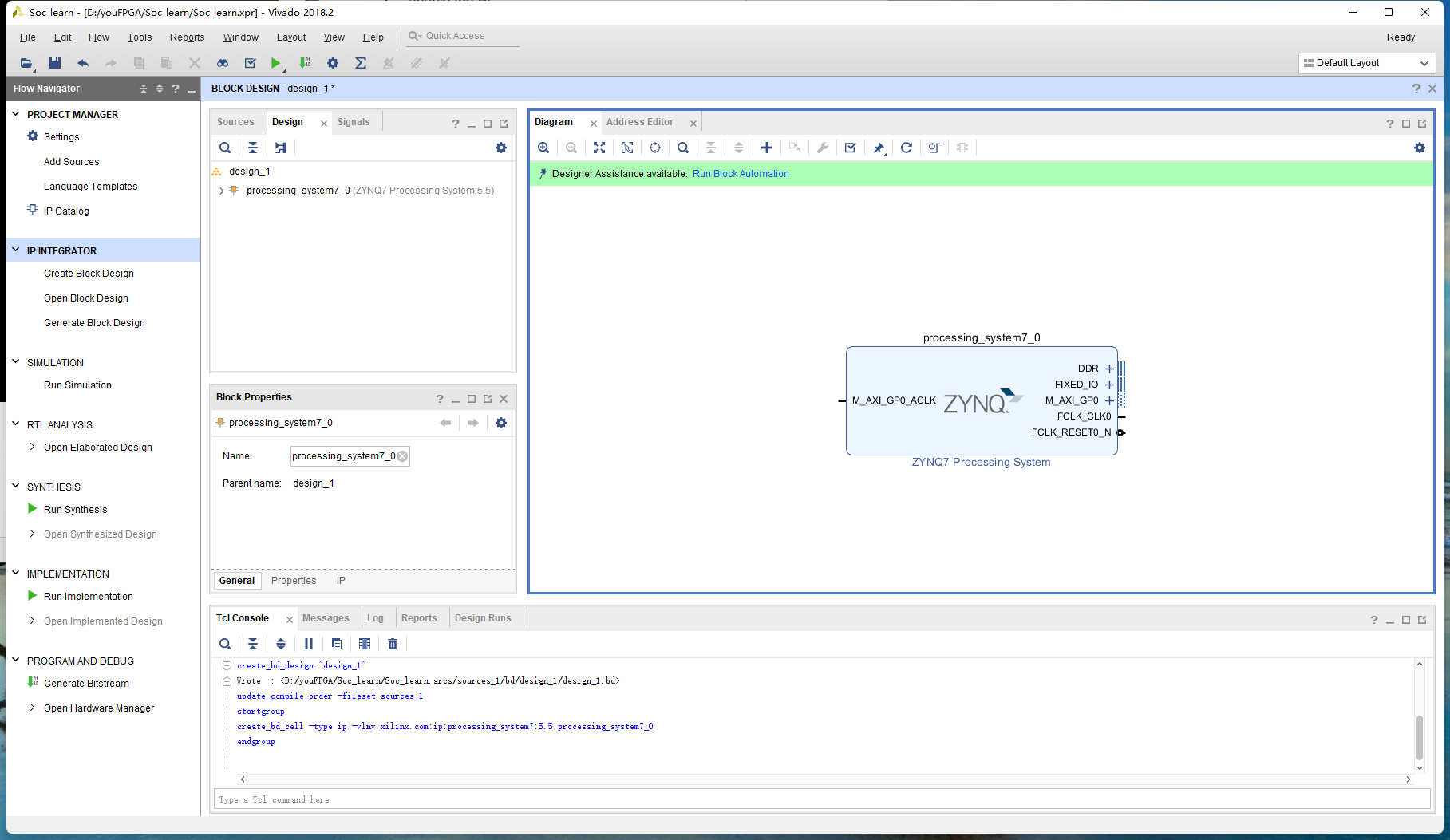Click the Zoom Fit icon in the Diagram toolbar
The image size is (1450, 840).
(x=599, y=148)
